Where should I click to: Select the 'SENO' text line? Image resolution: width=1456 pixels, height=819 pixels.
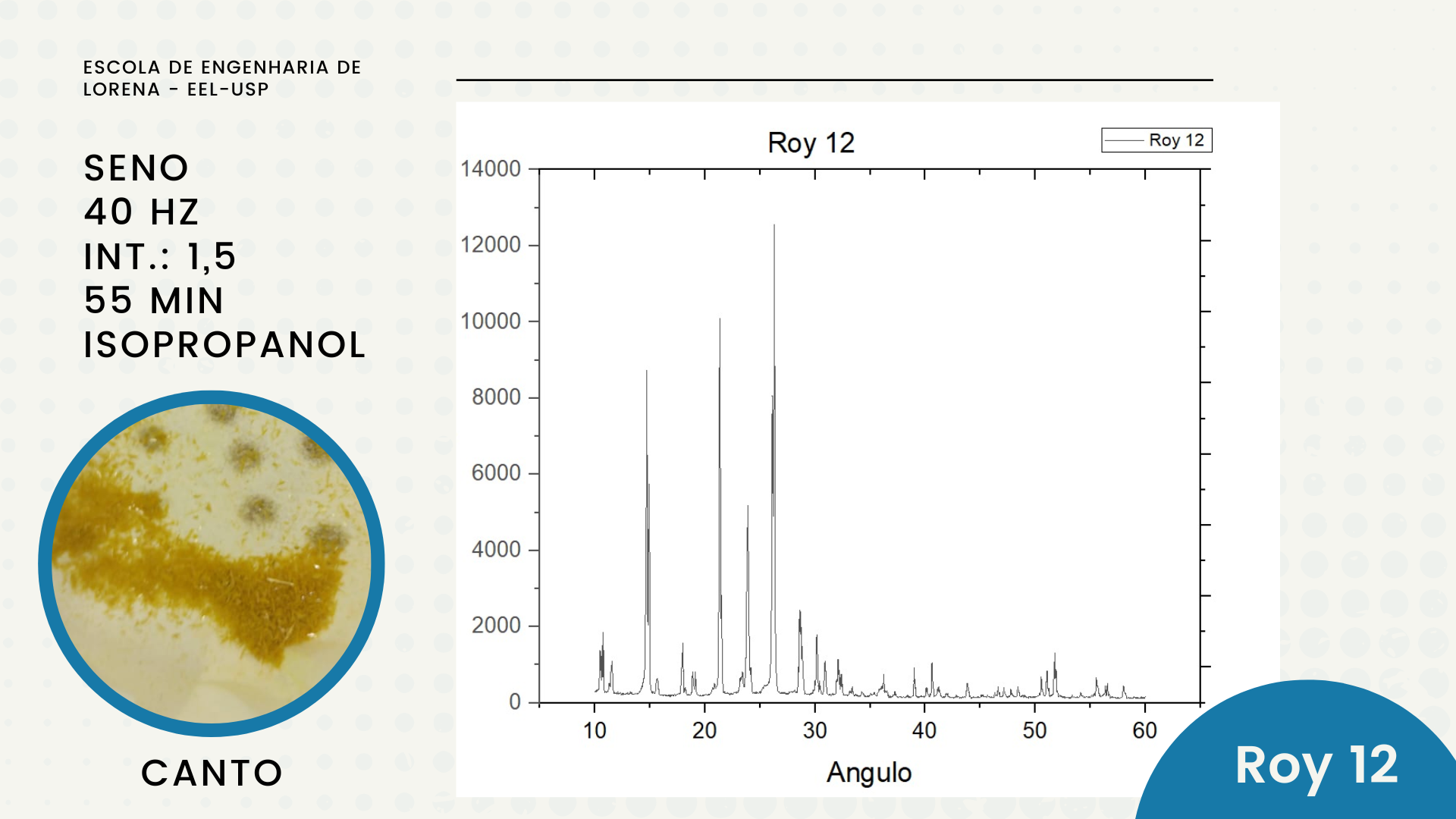coord(136,168)
